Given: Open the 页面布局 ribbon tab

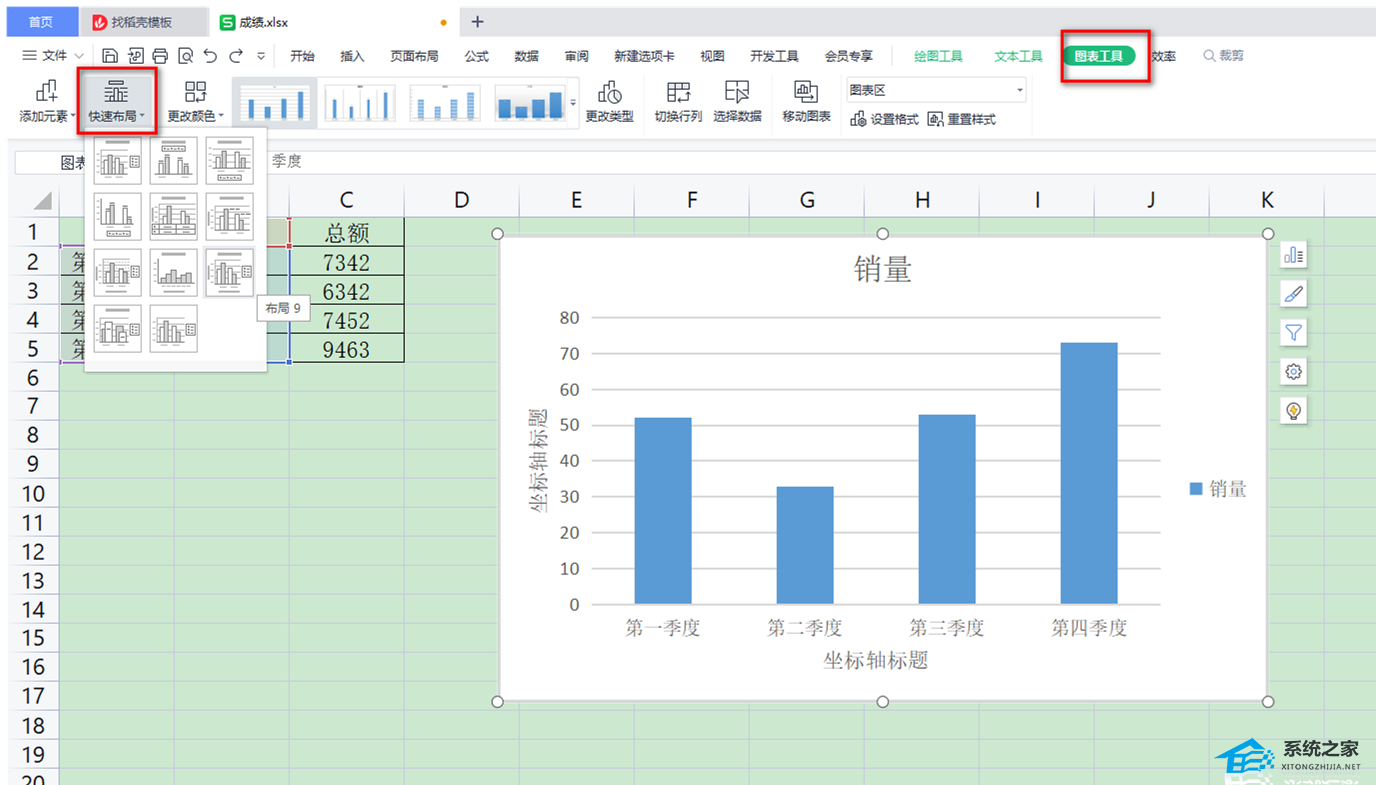Looking at the screenshot, I should [414, 56].
